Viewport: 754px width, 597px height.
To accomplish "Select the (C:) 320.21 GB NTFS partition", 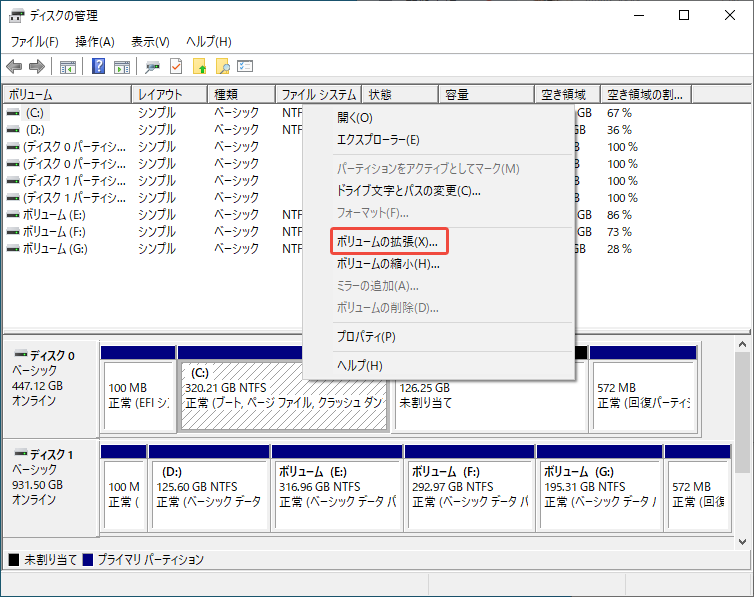I will coord(284,395).
